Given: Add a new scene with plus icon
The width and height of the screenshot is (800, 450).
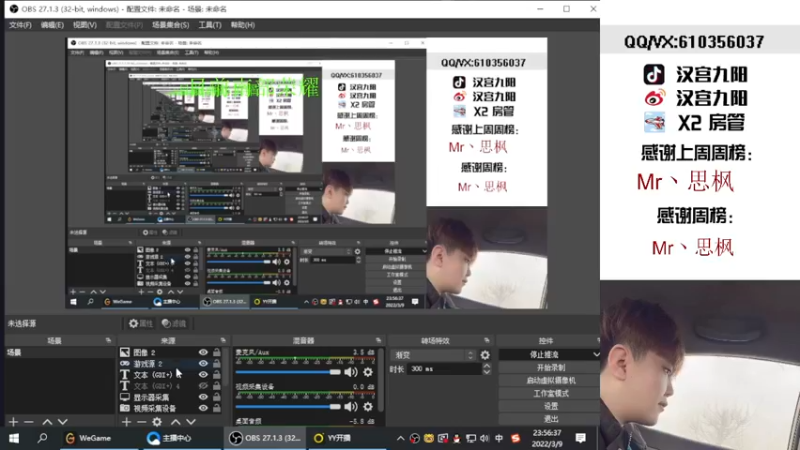Looking at the screenshot, I should tap(13, 422).
